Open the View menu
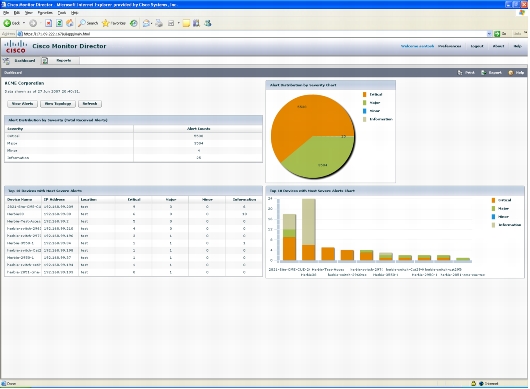This screenshot has width=530, height=389. coord(29,13)
